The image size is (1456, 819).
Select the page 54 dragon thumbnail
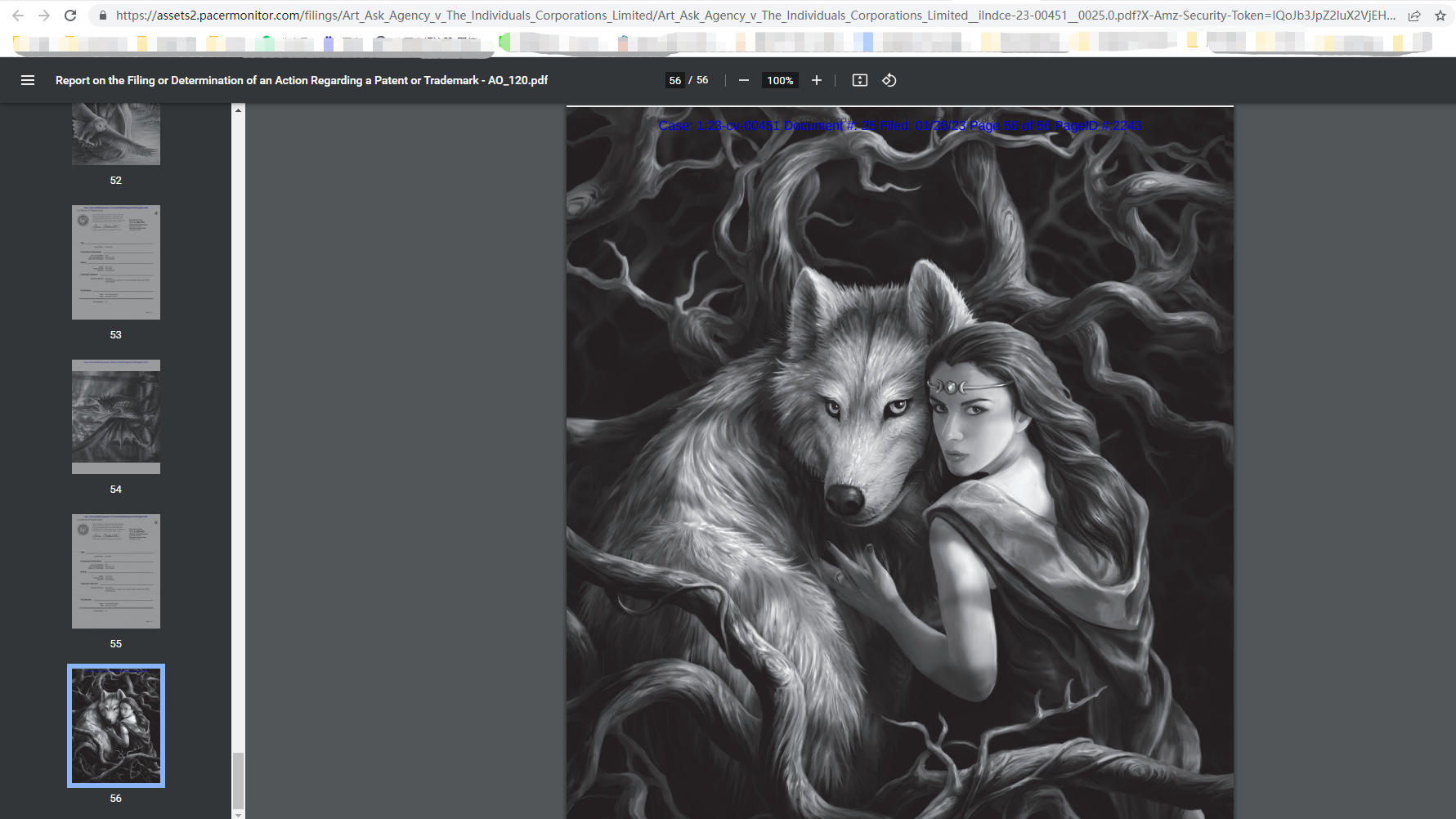pos(116,417)
